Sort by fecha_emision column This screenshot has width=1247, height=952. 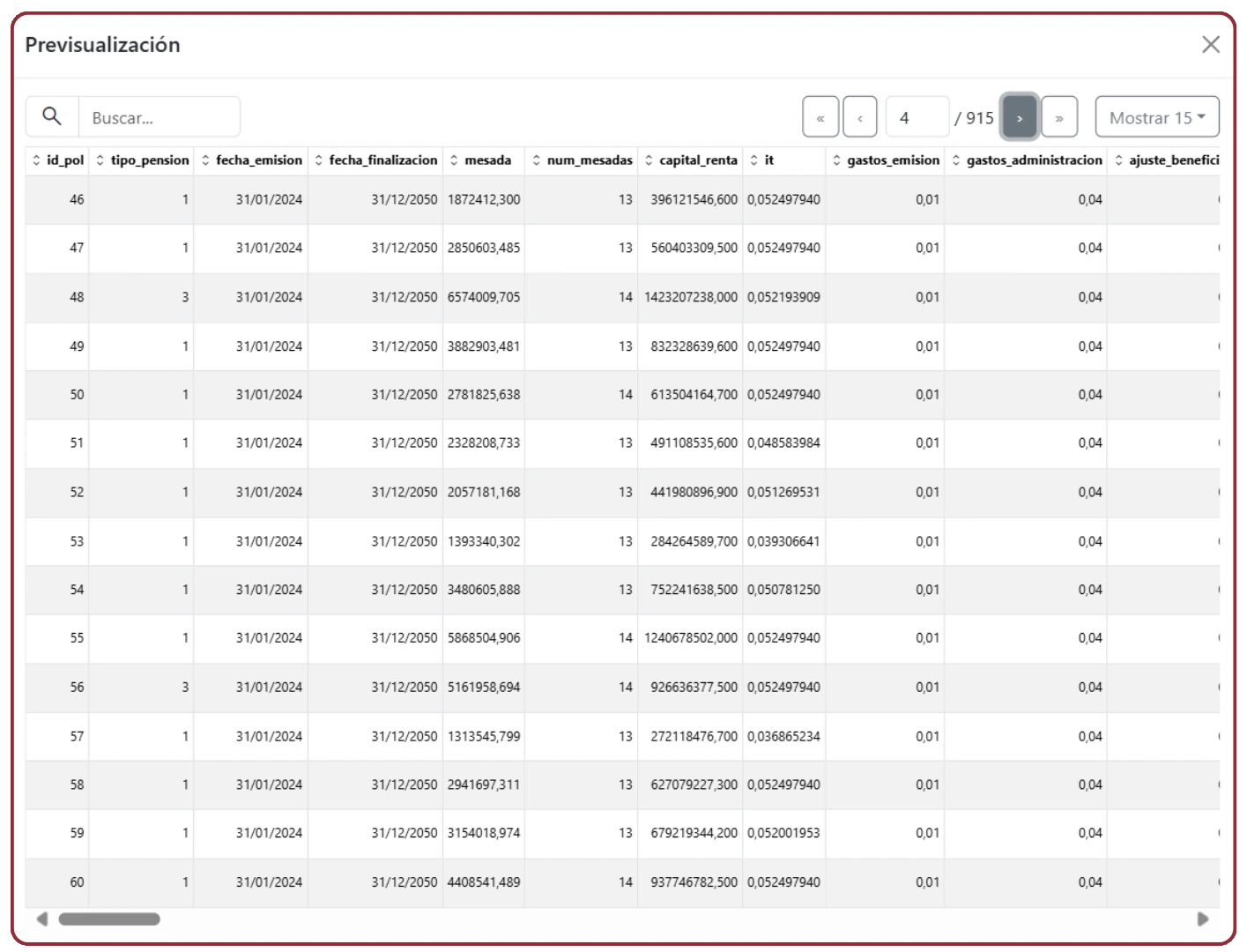(x=251, y=160)
